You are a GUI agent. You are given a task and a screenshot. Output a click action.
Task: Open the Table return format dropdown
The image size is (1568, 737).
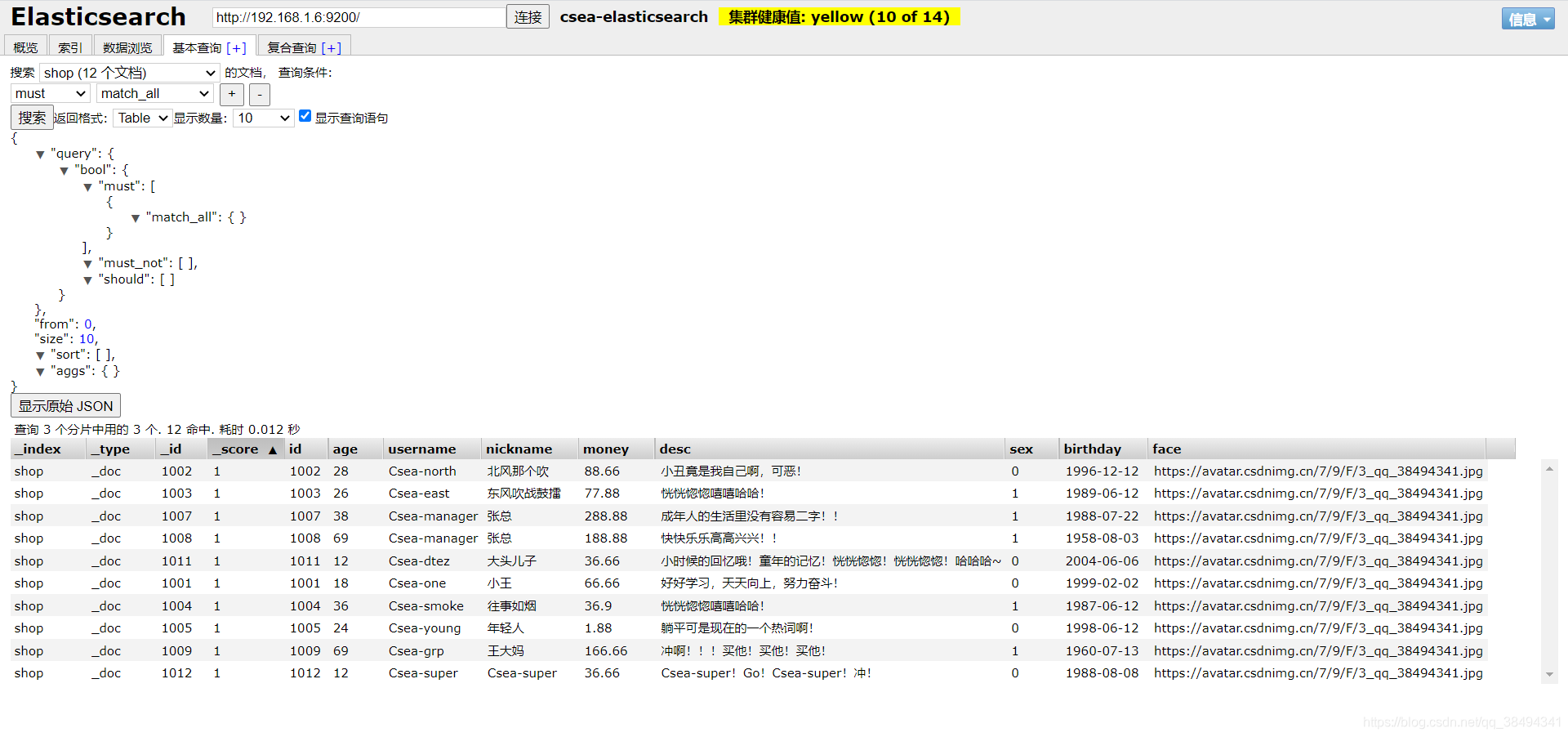(x=142, y=118)
